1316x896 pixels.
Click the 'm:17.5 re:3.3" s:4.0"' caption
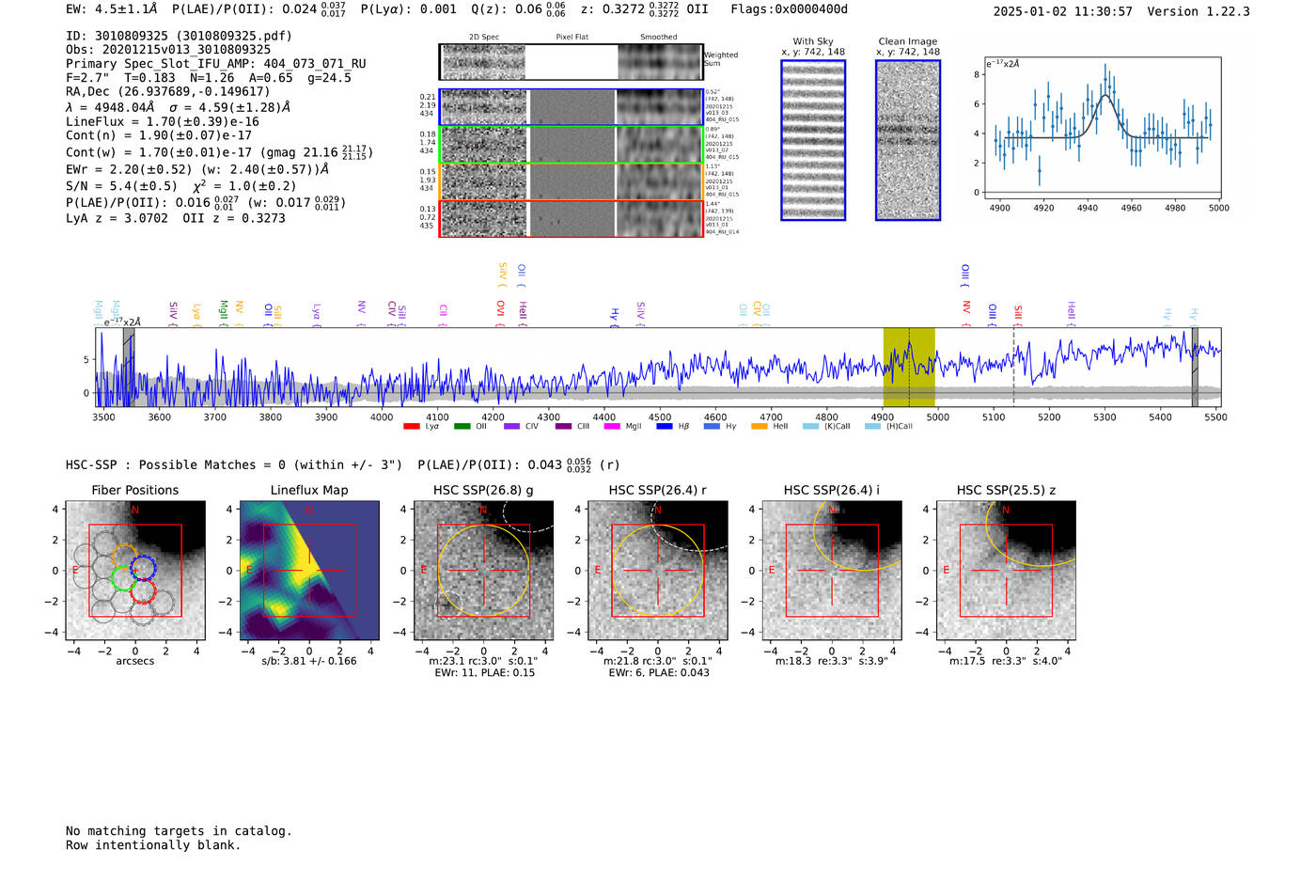tap(1006, 661)
